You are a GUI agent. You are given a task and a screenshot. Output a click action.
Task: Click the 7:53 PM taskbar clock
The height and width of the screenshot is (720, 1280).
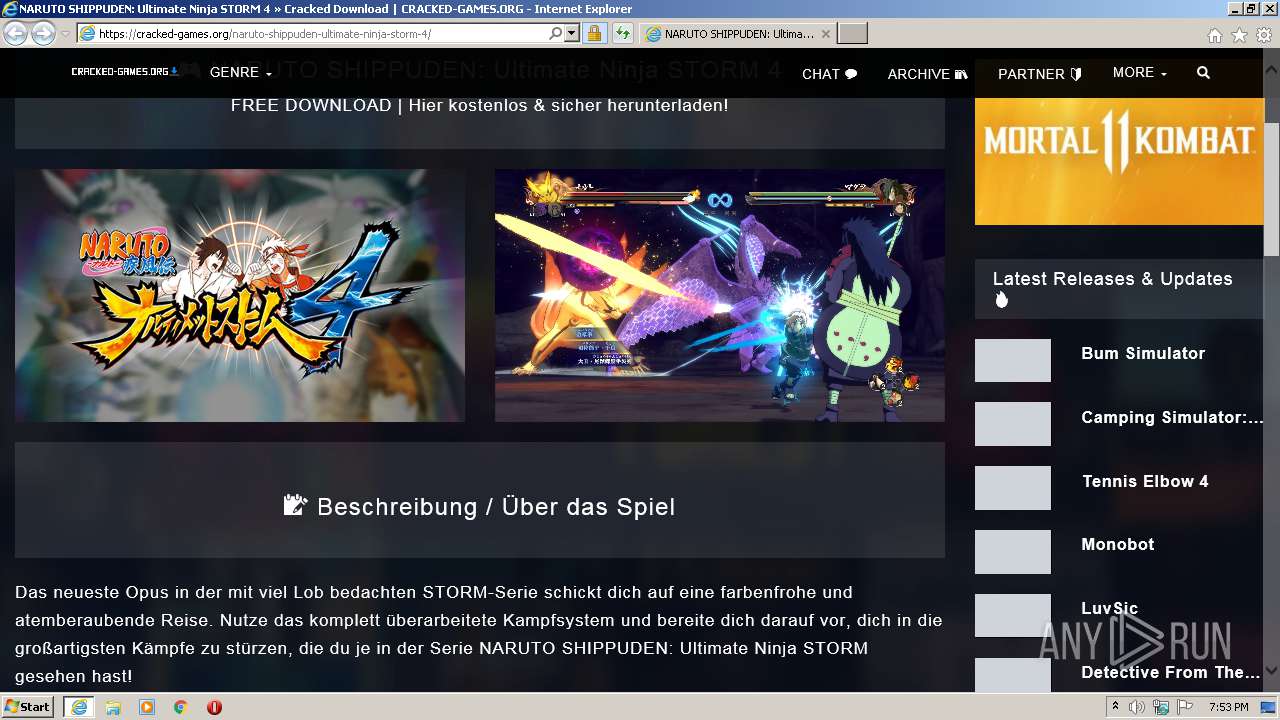[1229, 707]
